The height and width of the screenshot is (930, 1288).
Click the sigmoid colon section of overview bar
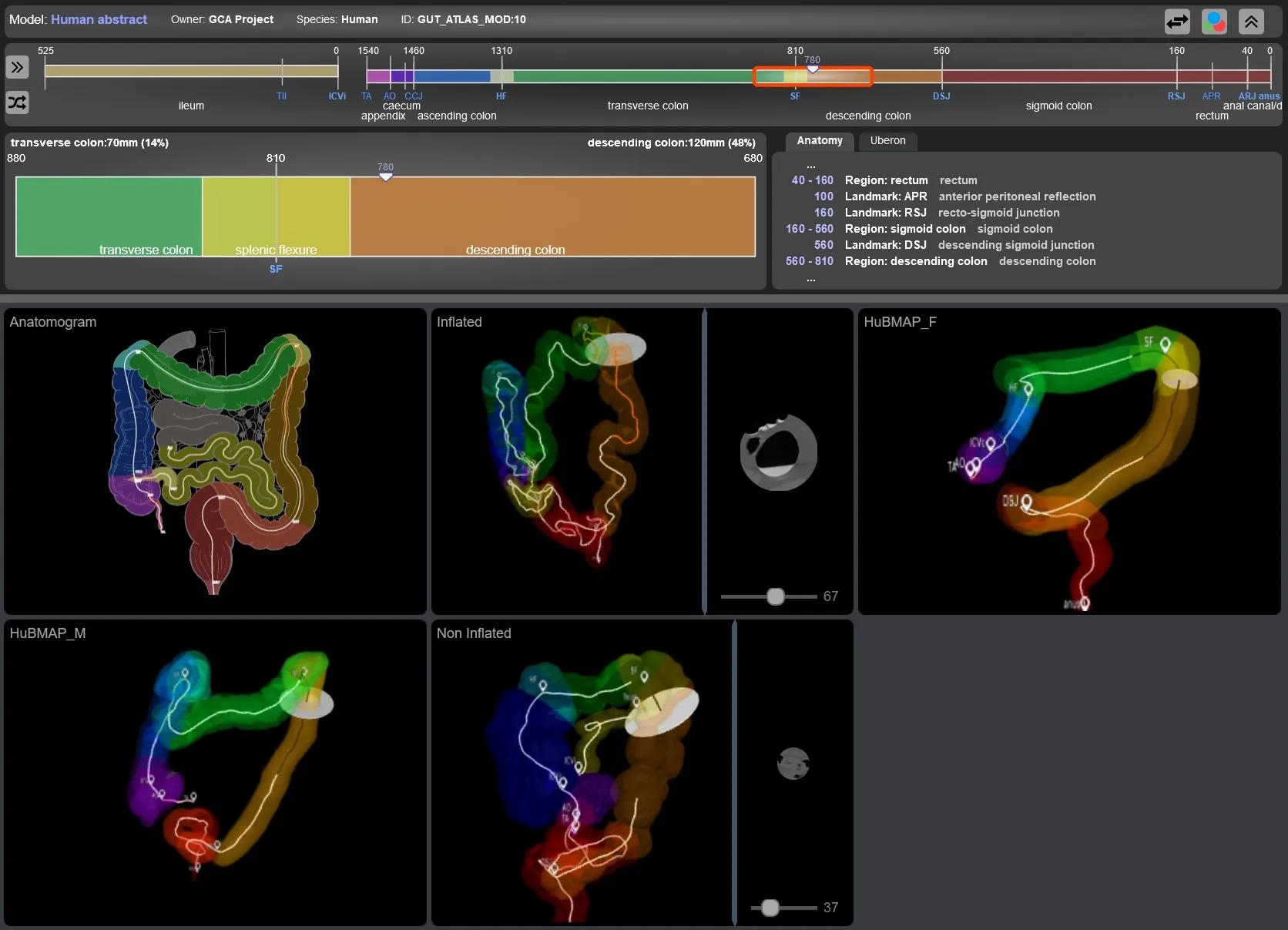click(x=1058, y=76)
